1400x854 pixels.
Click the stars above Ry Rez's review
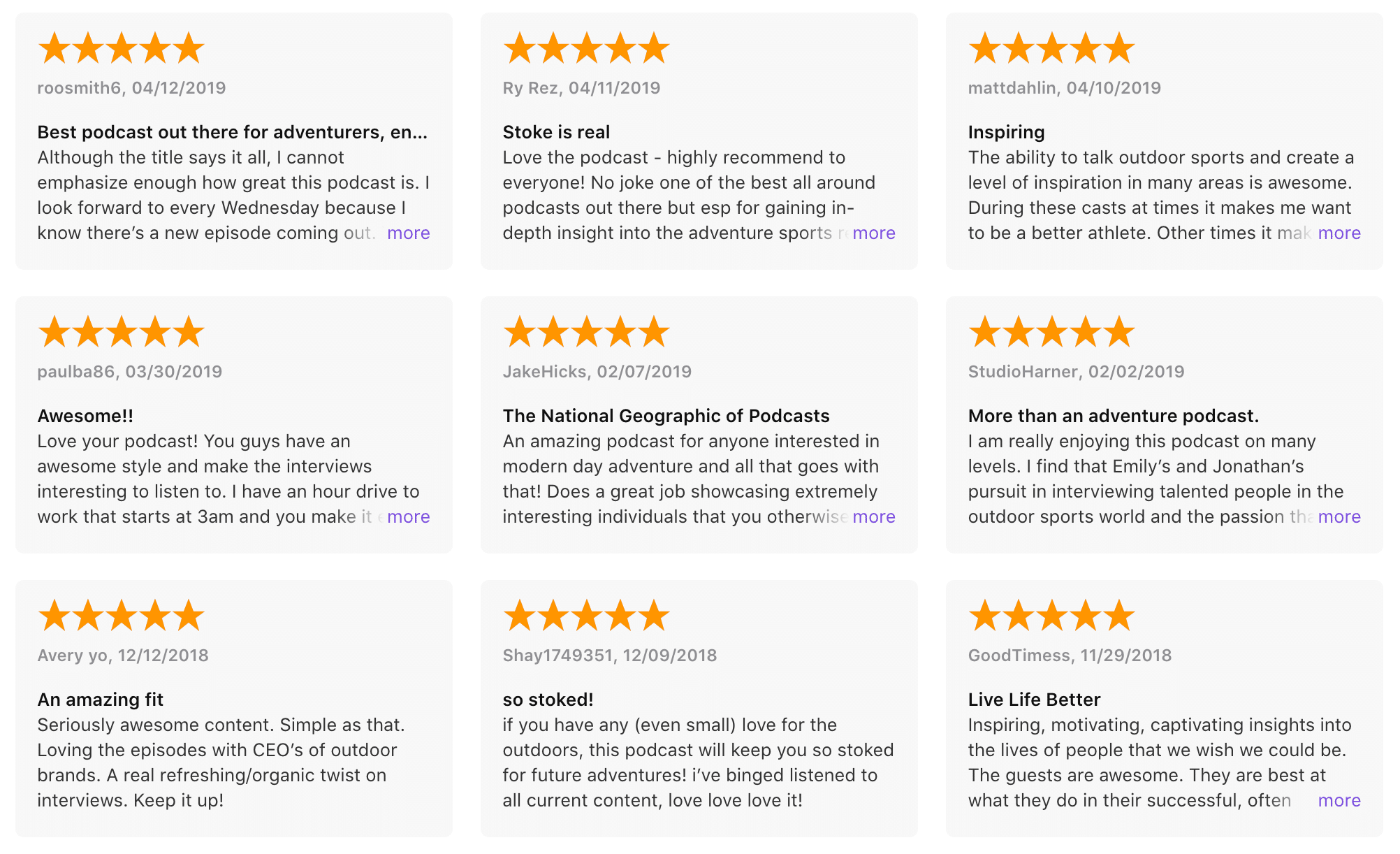click(586, 48)
